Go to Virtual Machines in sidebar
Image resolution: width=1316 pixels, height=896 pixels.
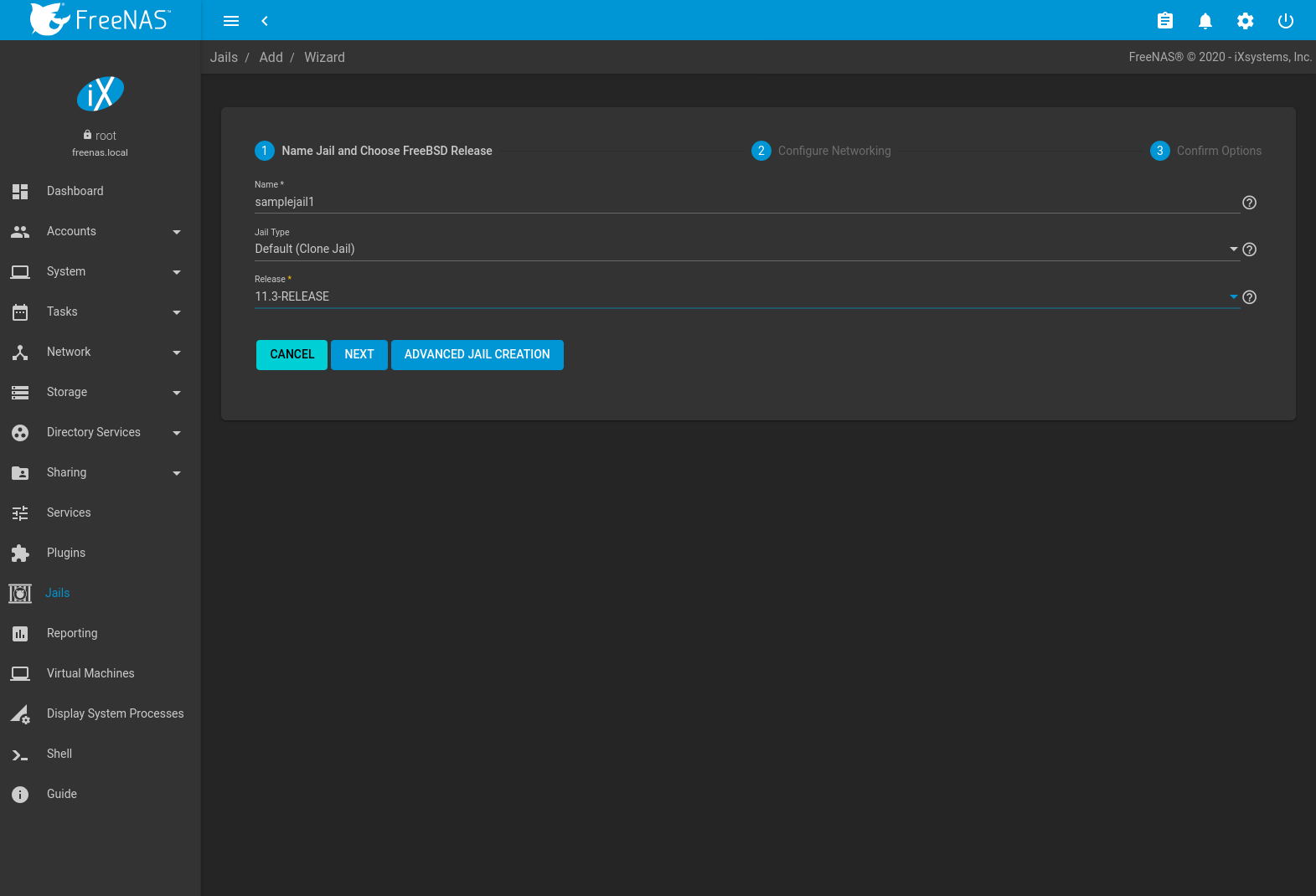click(90, 673)
